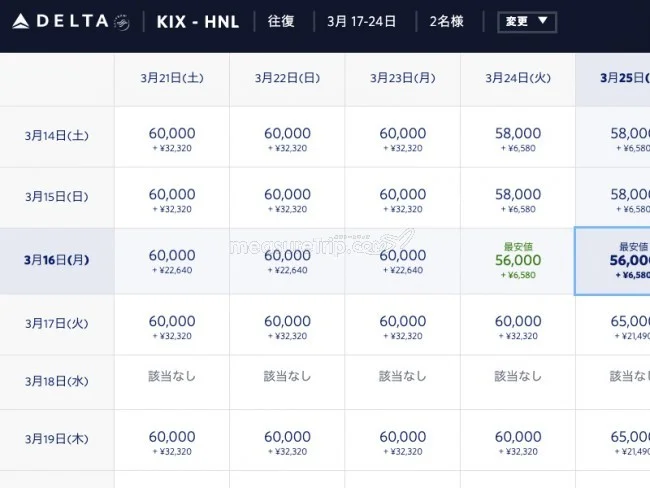Click the SkyTeam emblem beside Delta logo
650x488 pixels.
tap(122, 21)
